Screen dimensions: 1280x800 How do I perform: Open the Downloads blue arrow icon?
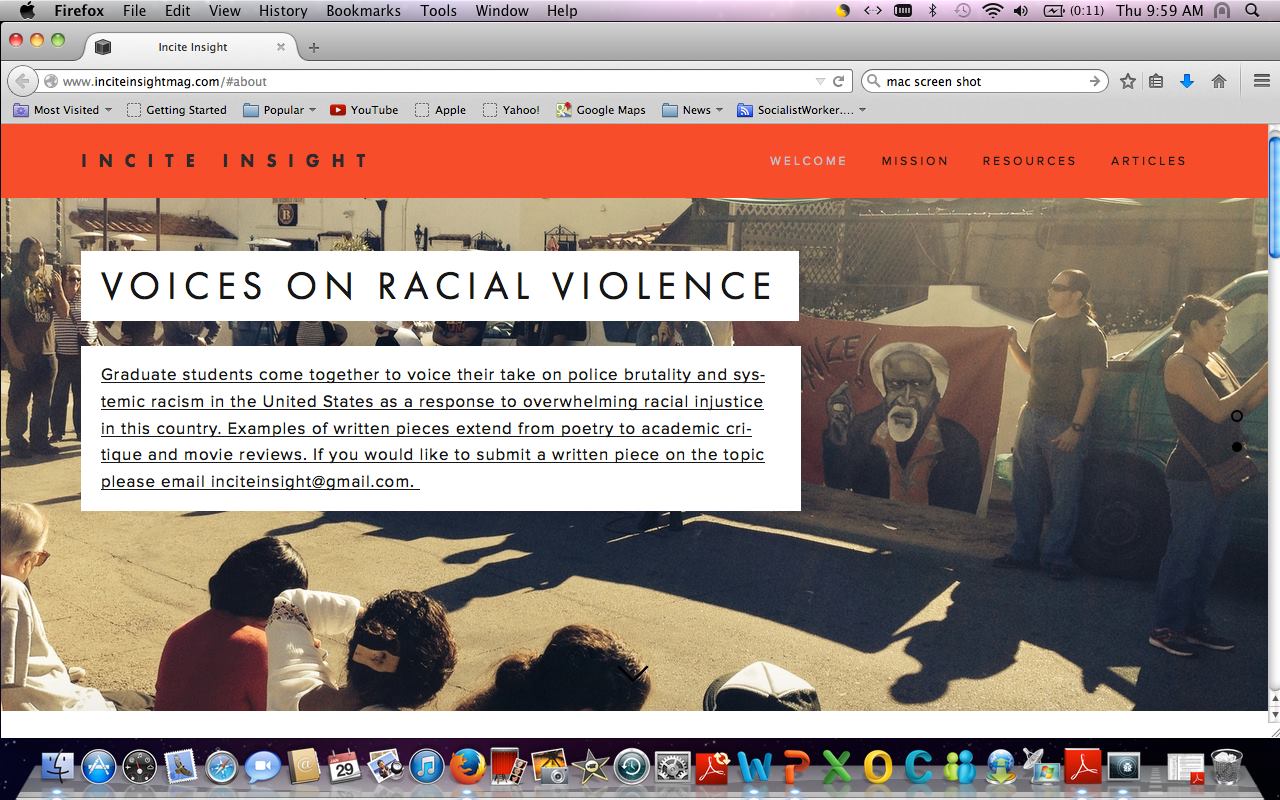(1187, 81)
